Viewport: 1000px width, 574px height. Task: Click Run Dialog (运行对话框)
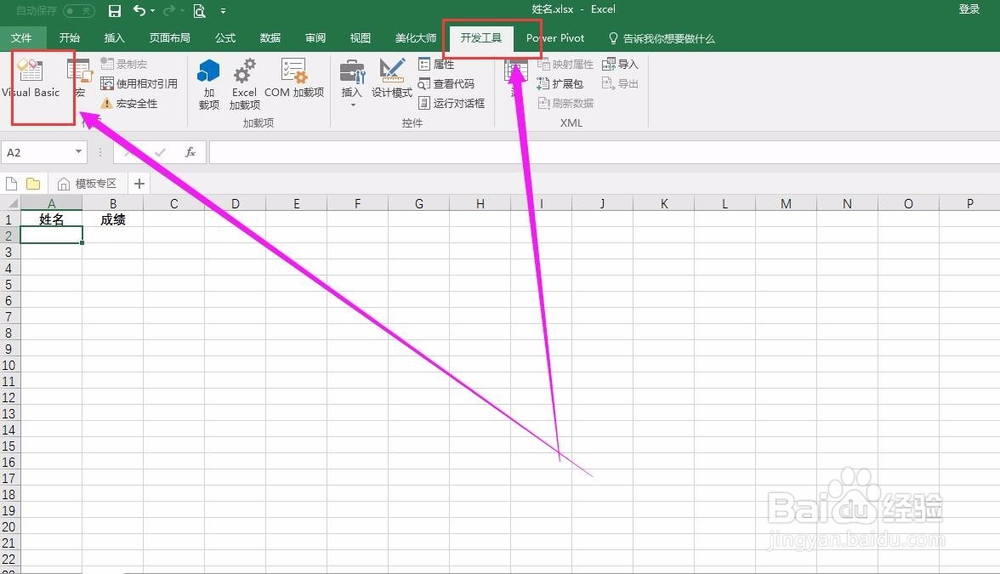(x=451, y=103)
